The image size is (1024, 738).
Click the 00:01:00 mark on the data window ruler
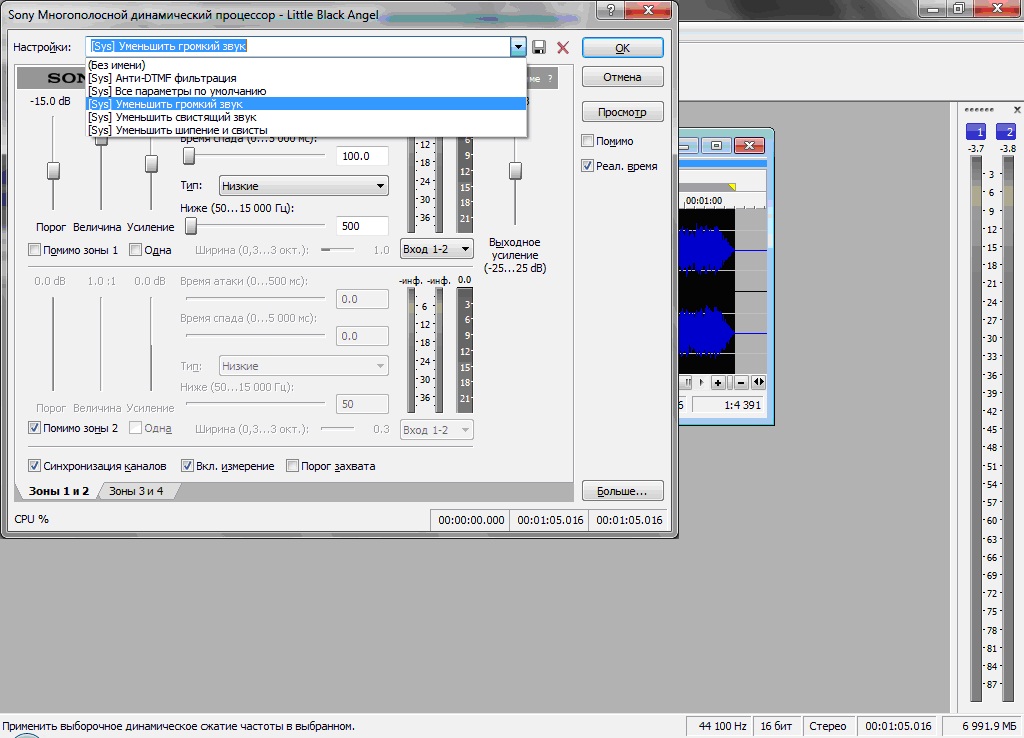(x=704, y=201)
